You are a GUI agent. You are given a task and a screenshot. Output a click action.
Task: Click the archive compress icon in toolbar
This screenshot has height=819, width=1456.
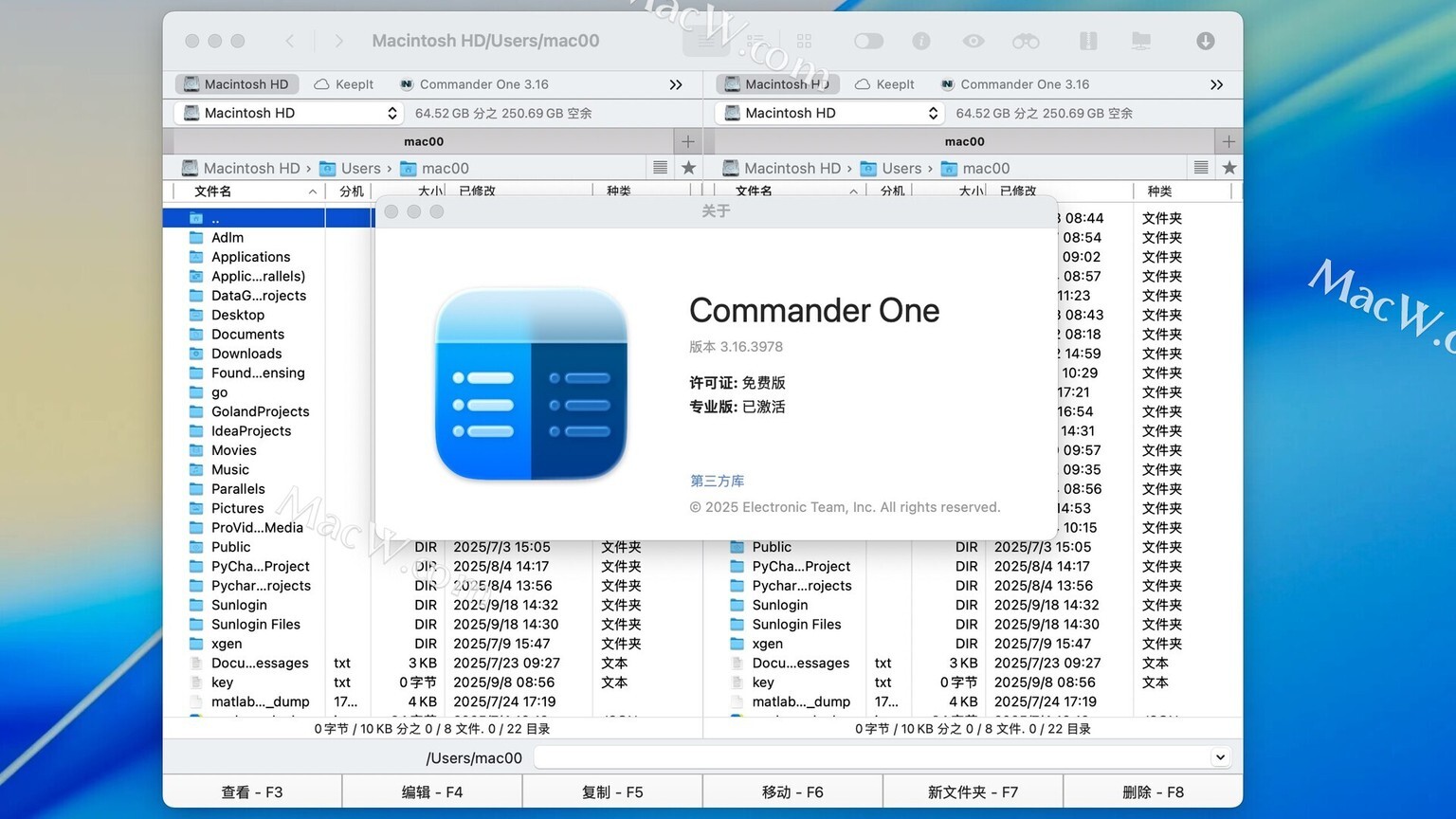(x=1088, y=41)
